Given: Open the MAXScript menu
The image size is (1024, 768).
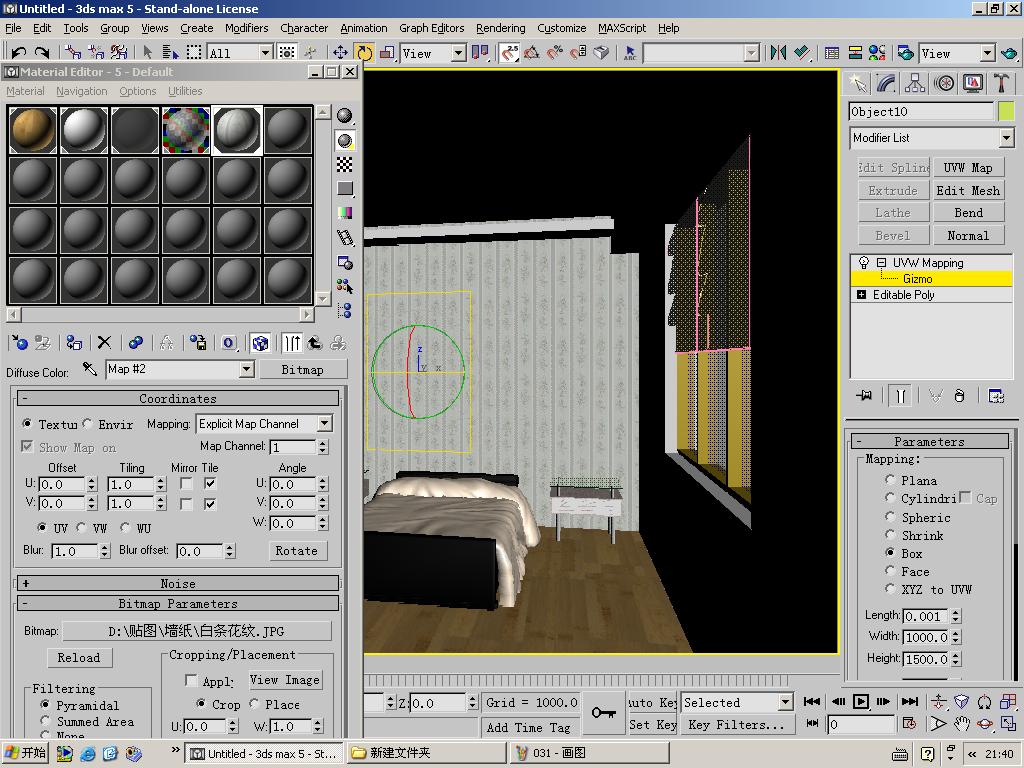Looking at the screenshot, I should [621, 28].
